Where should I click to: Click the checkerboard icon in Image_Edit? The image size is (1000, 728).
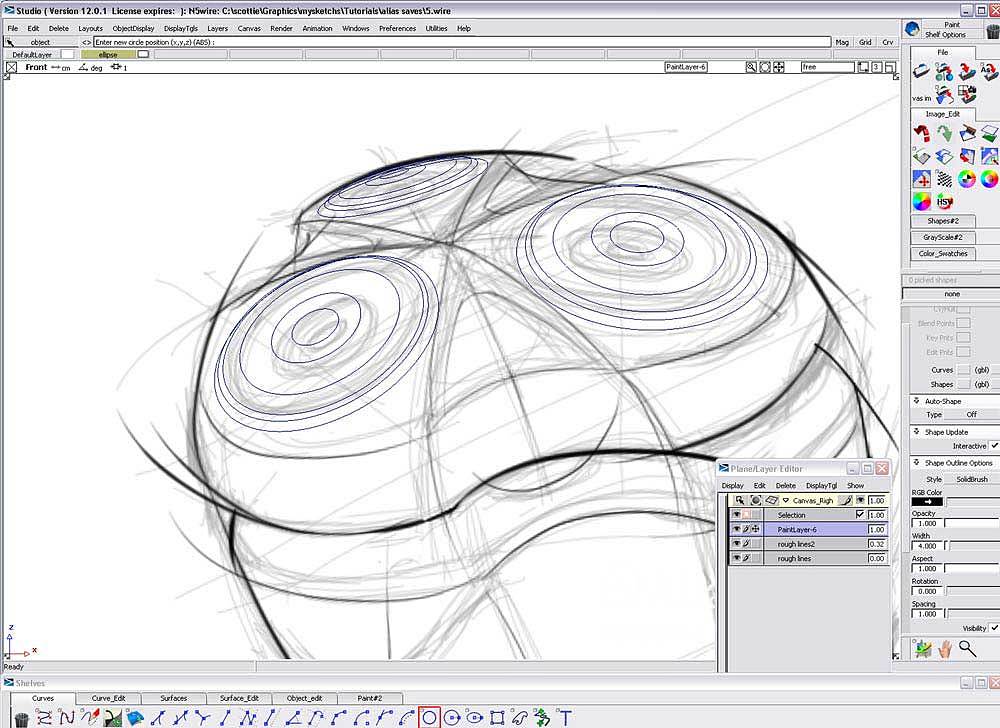click(944, 179)
